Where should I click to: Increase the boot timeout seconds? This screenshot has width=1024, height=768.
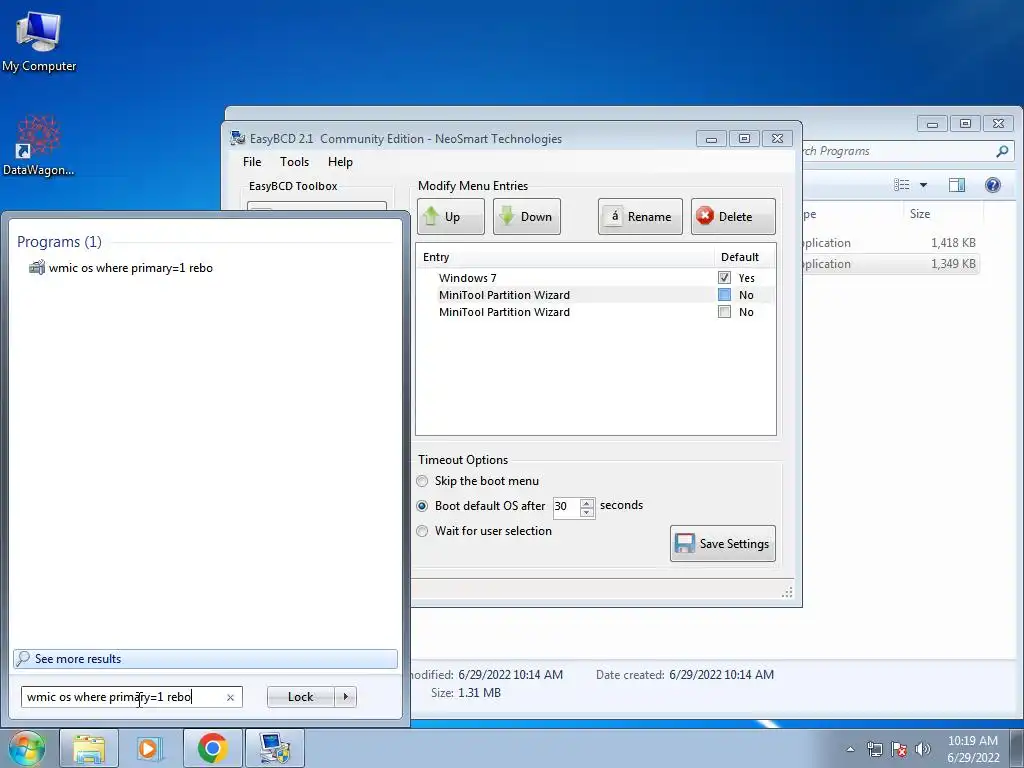[x=587, y=502]
